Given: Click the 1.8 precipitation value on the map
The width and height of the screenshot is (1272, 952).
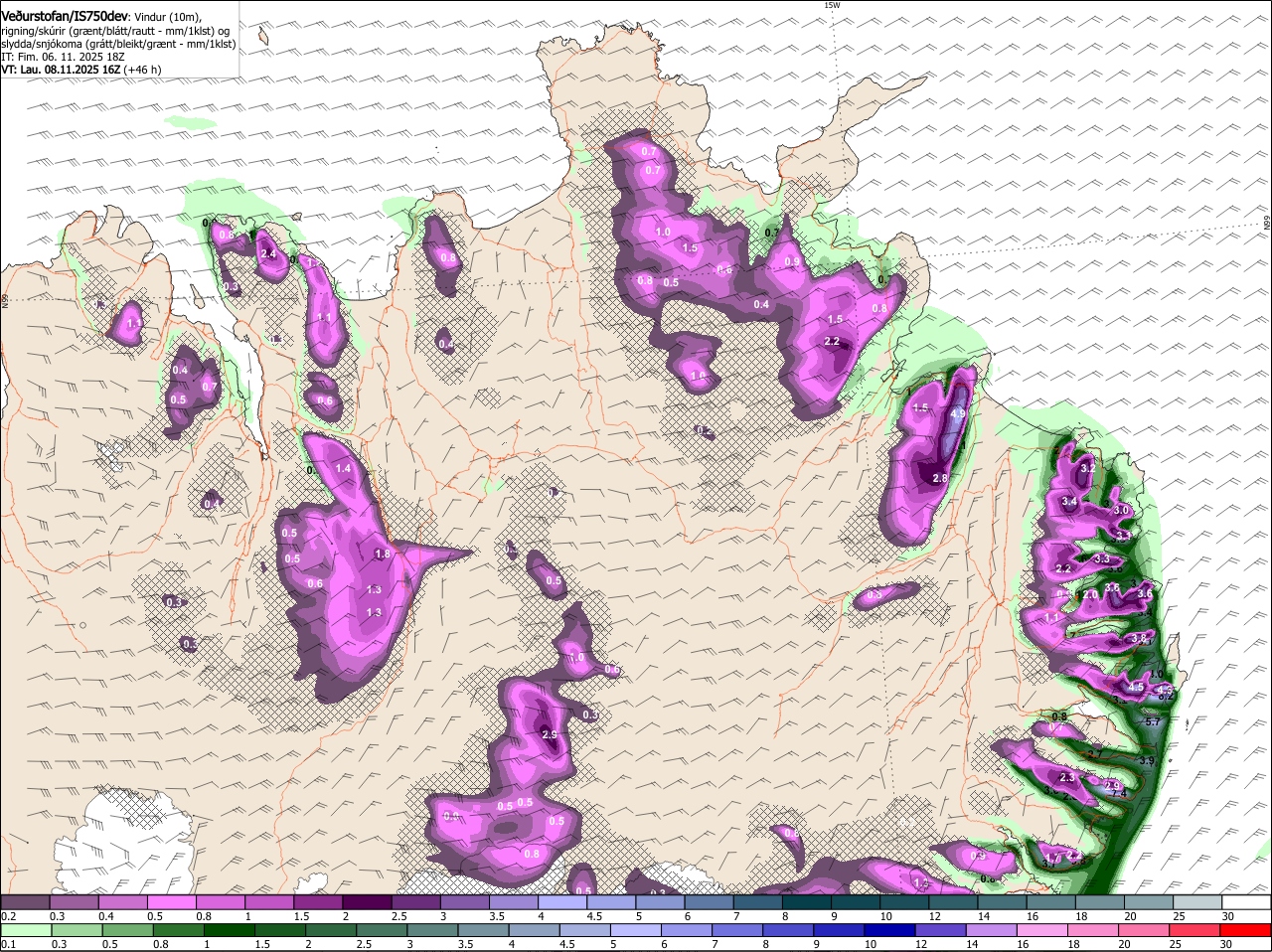Looking at the screenshot, I should pyautogui.click(x=382, y=554).
